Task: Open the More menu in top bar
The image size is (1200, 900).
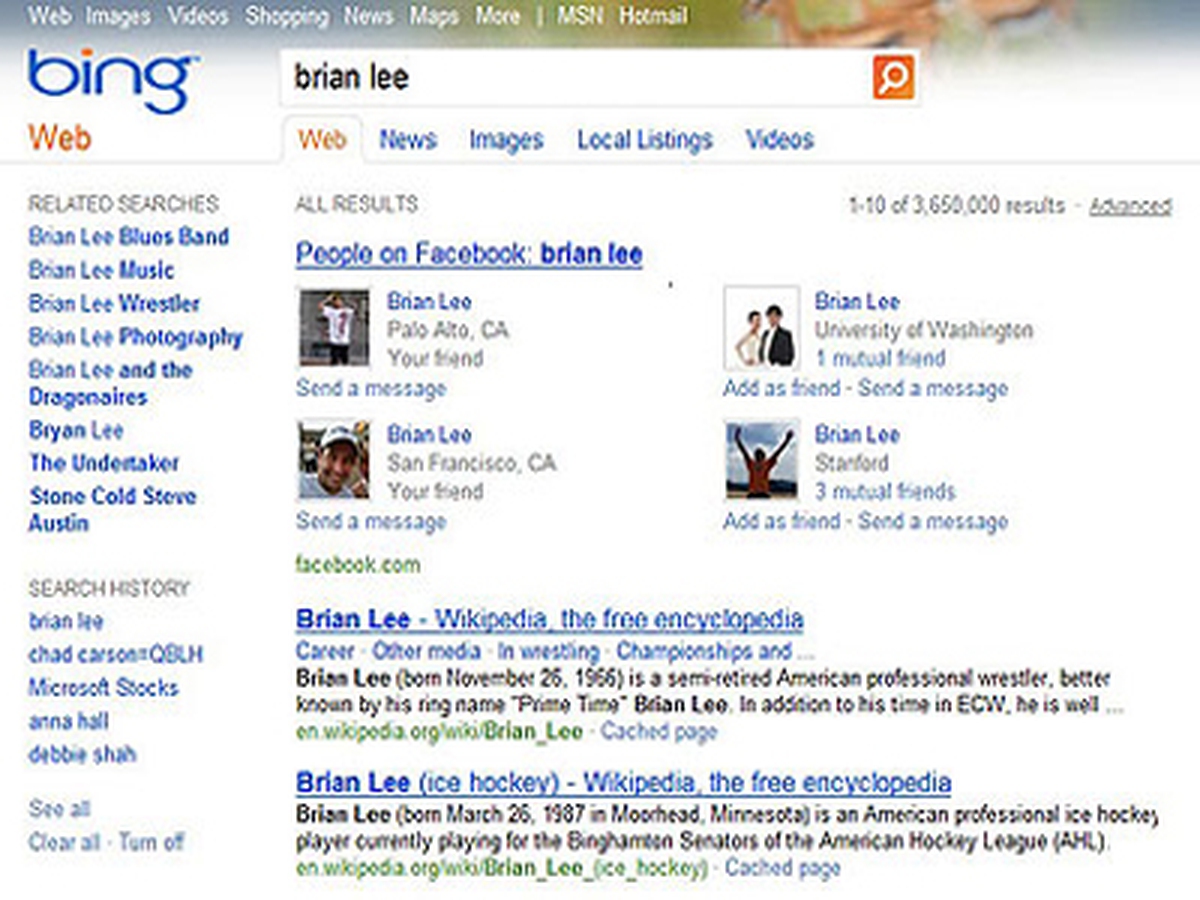Action: (497, 16)
